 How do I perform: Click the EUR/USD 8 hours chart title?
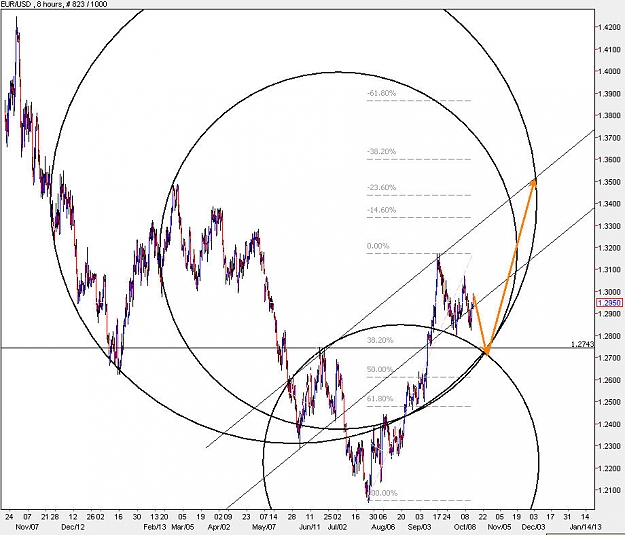coord(54,4)
